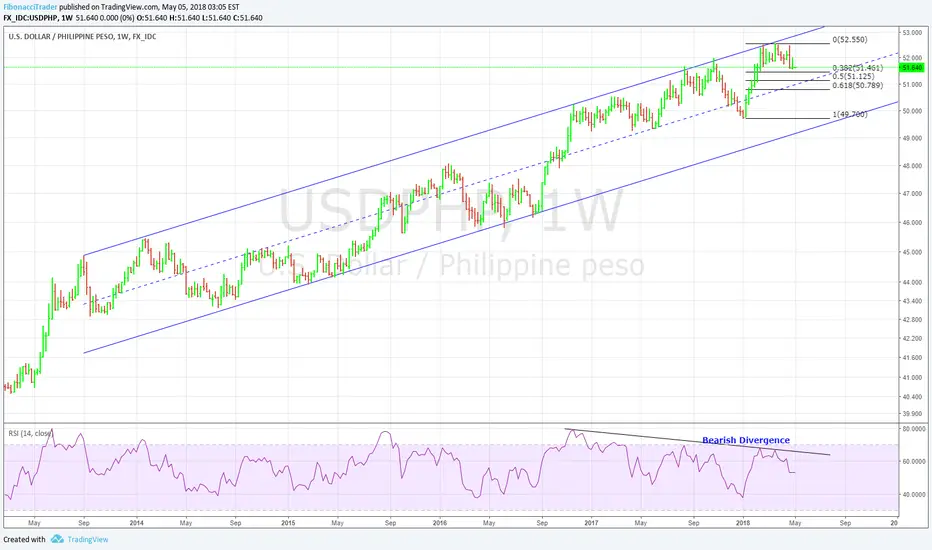
Task: Click the 42.200 price axis label
Action: 912,338
